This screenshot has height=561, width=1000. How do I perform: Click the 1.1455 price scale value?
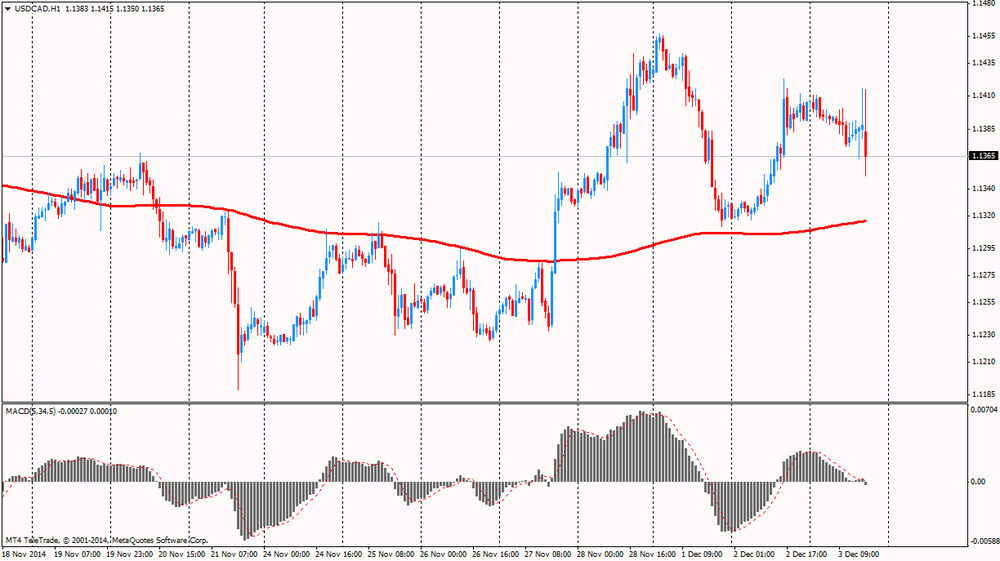(x=982, y=36)
